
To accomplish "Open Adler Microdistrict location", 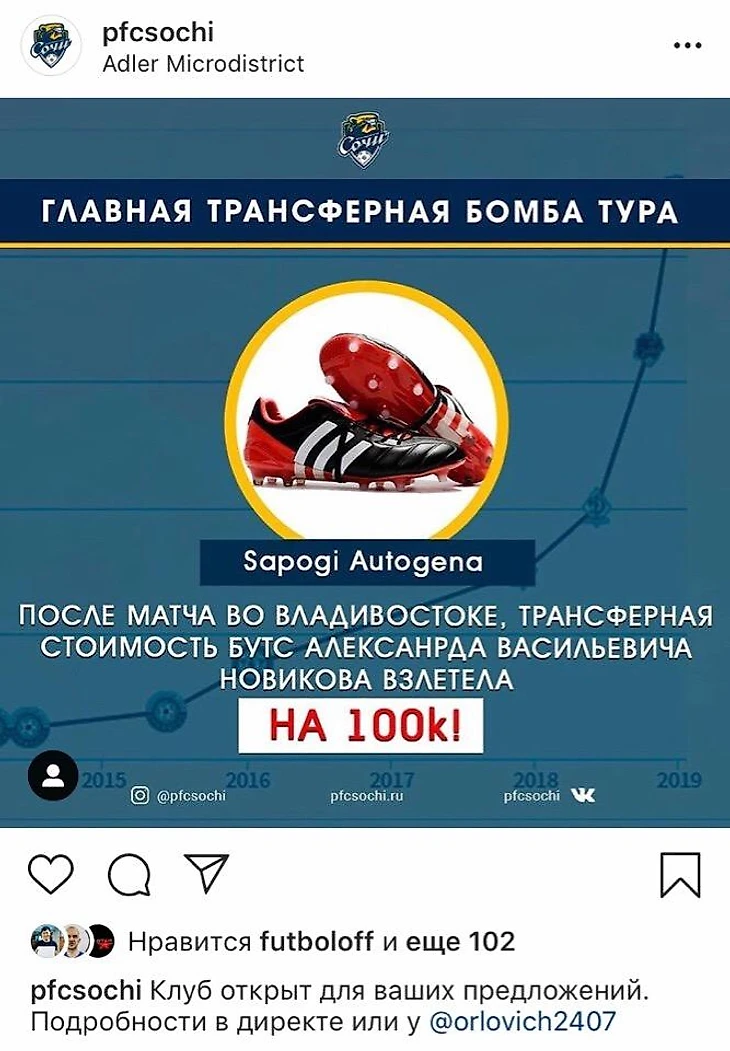I will click(x=203, y=64).
